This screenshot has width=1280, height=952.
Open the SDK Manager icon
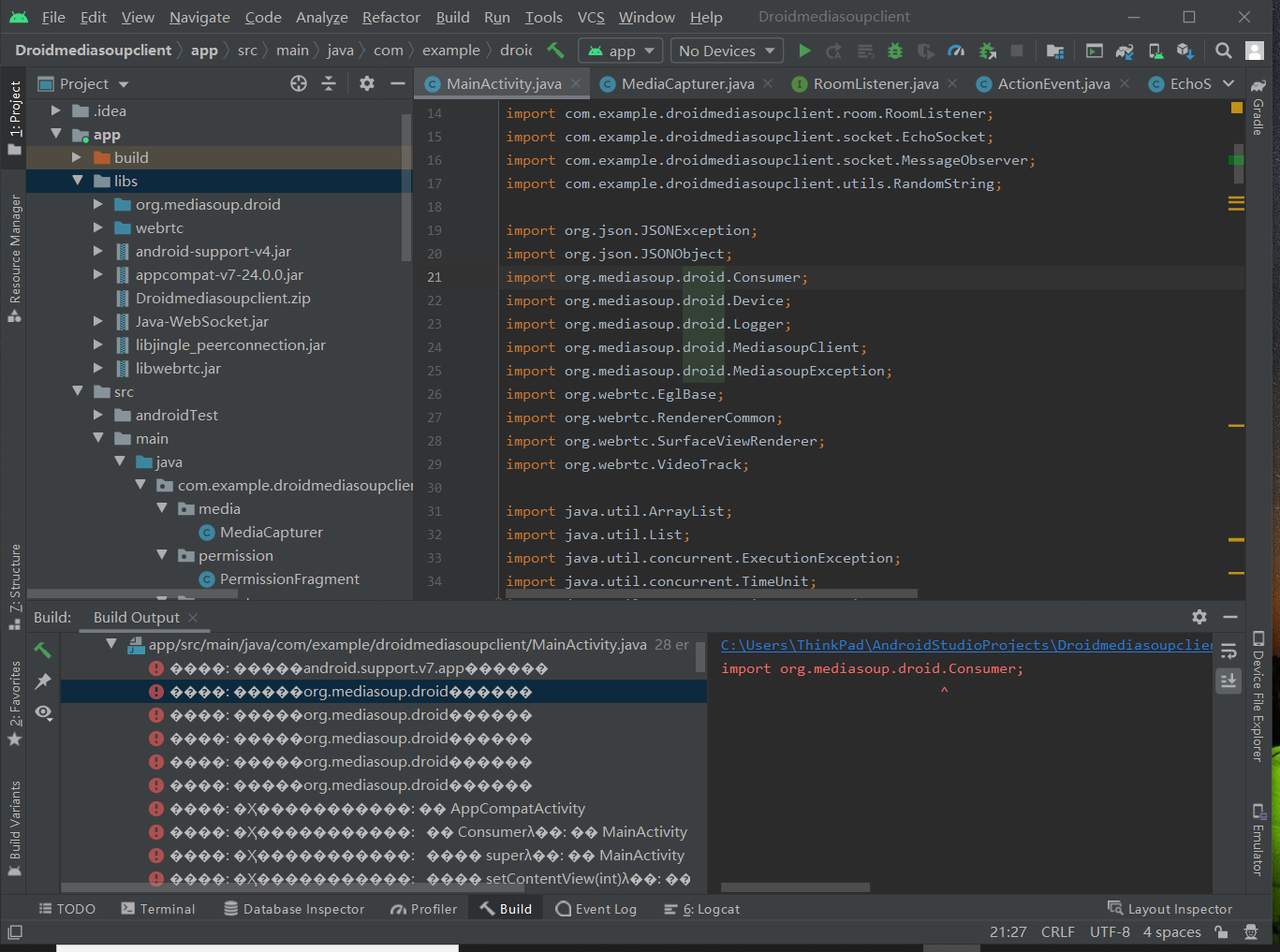(1185, 51)
